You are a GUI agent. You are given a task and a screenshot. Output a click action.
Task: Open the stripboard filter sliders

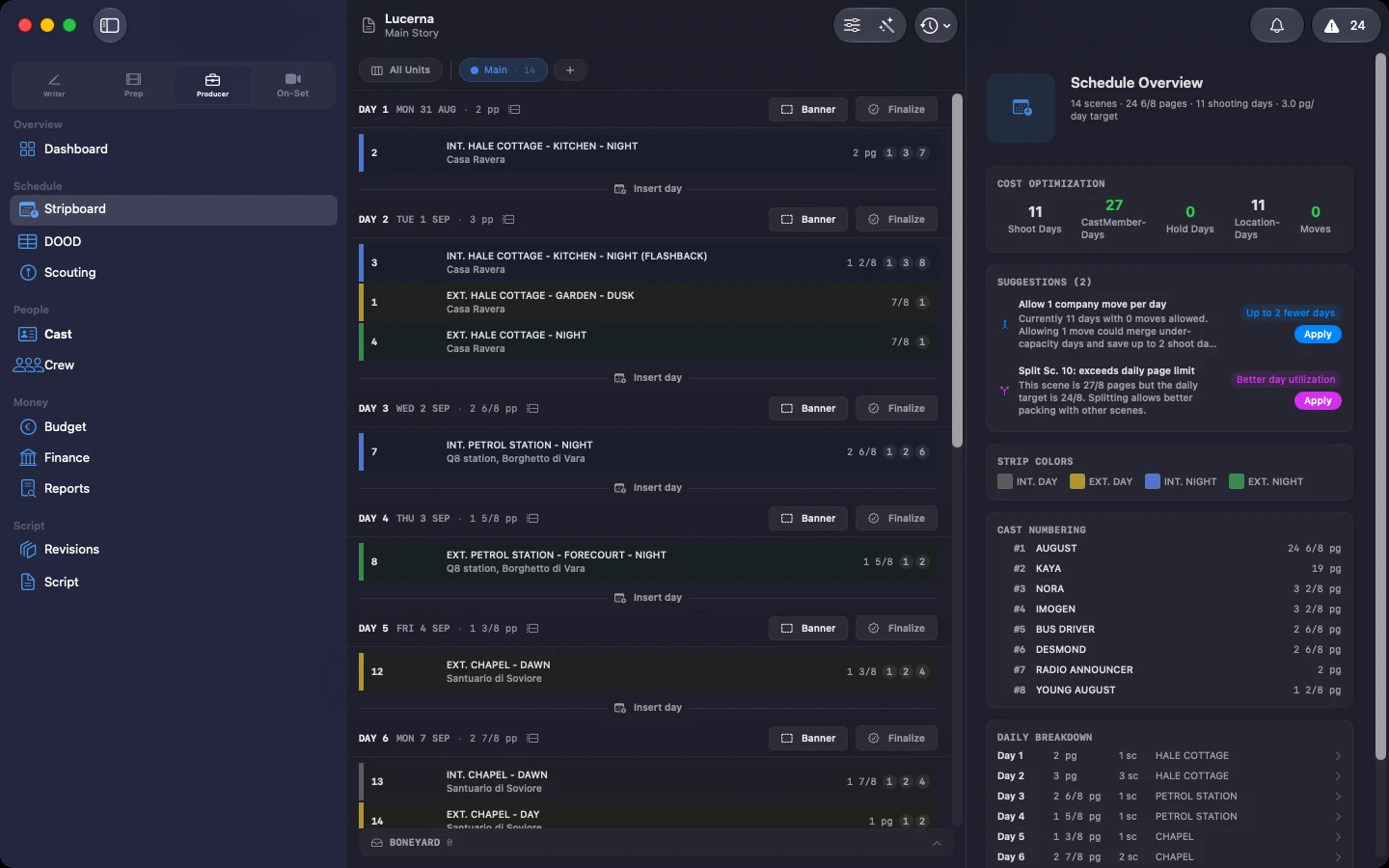853,26
